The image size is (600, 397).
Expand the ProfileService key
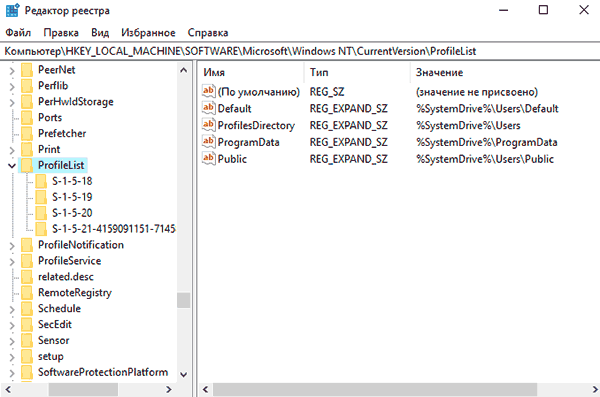click(12, 261)
